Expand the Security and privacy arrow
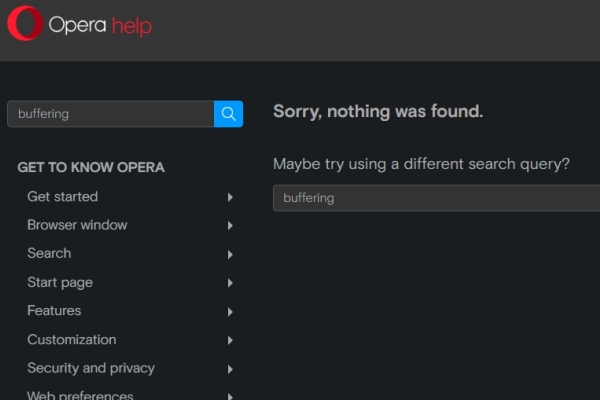The image size is (600, 400). click(x=230, y=369)
